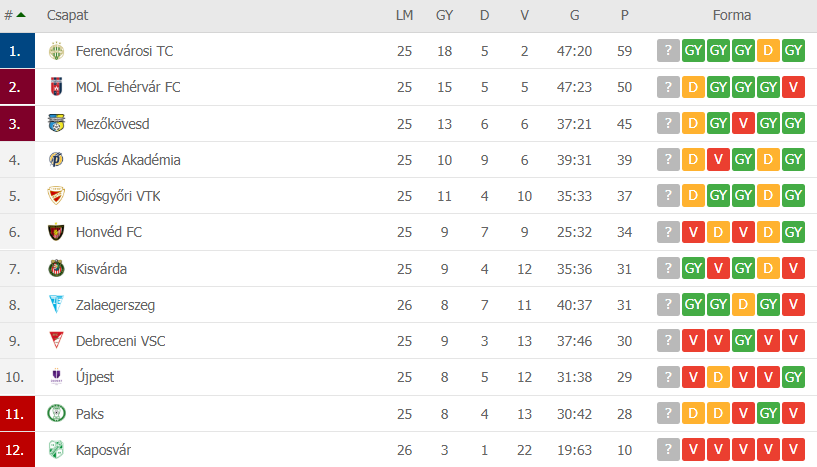Click the Forma column header
Viewport: 817px width, 467px height.
click(731, 15)
